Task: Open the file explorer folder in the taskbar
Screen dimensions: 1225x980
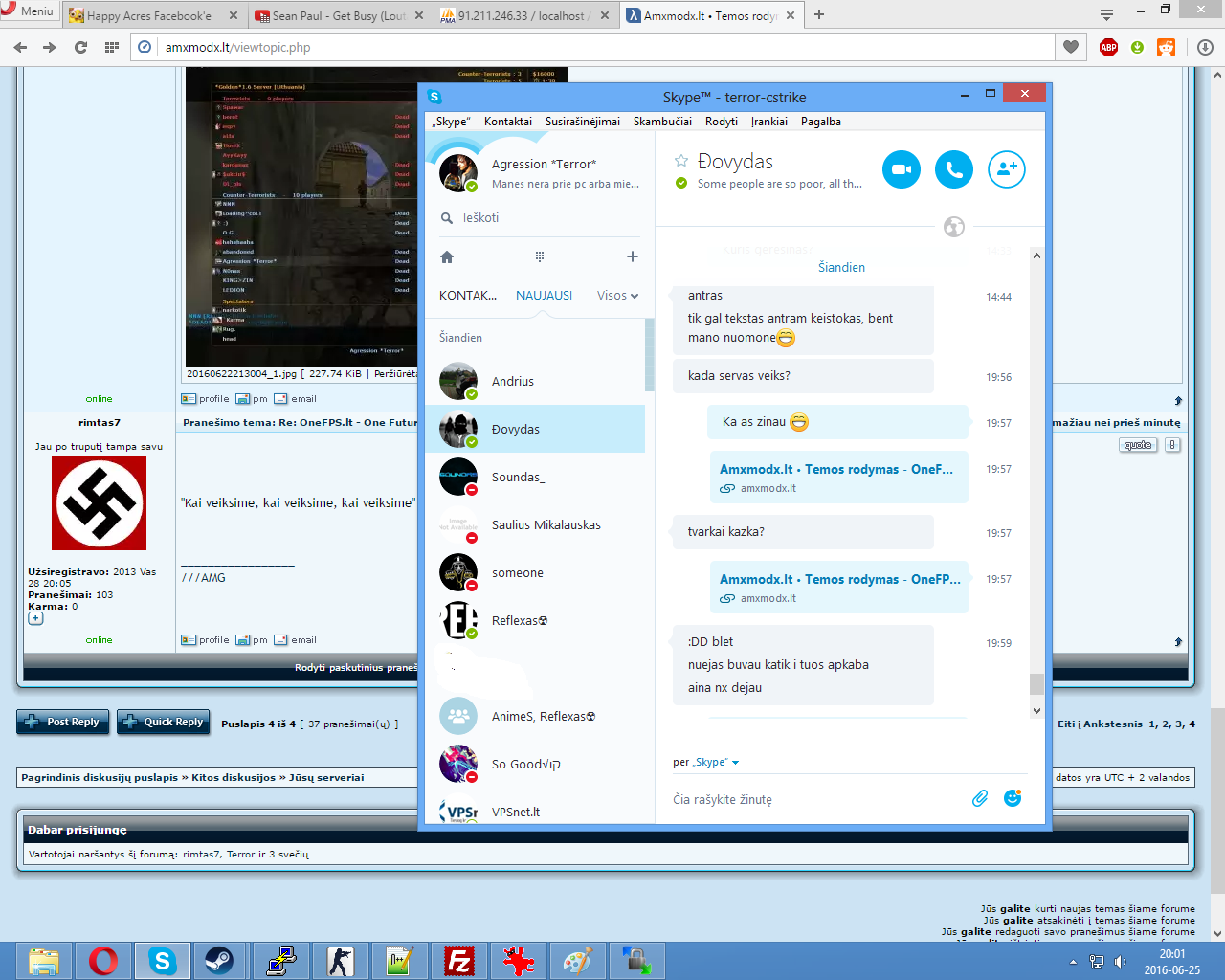Action: [43, 961]
